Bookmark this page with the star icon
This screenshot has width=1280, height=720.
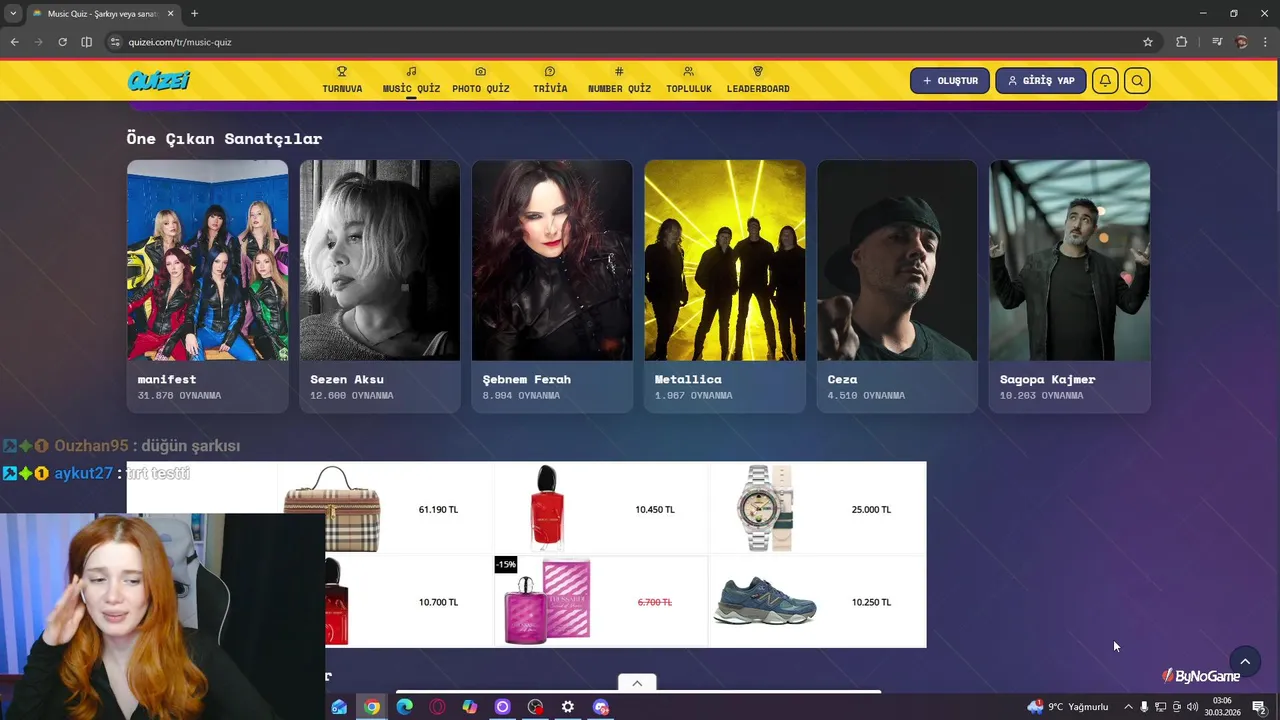pos(1148,42)
